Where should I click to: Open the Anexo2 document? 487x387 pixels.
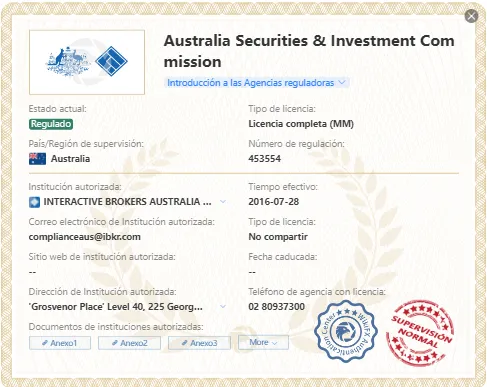(129, 343)
